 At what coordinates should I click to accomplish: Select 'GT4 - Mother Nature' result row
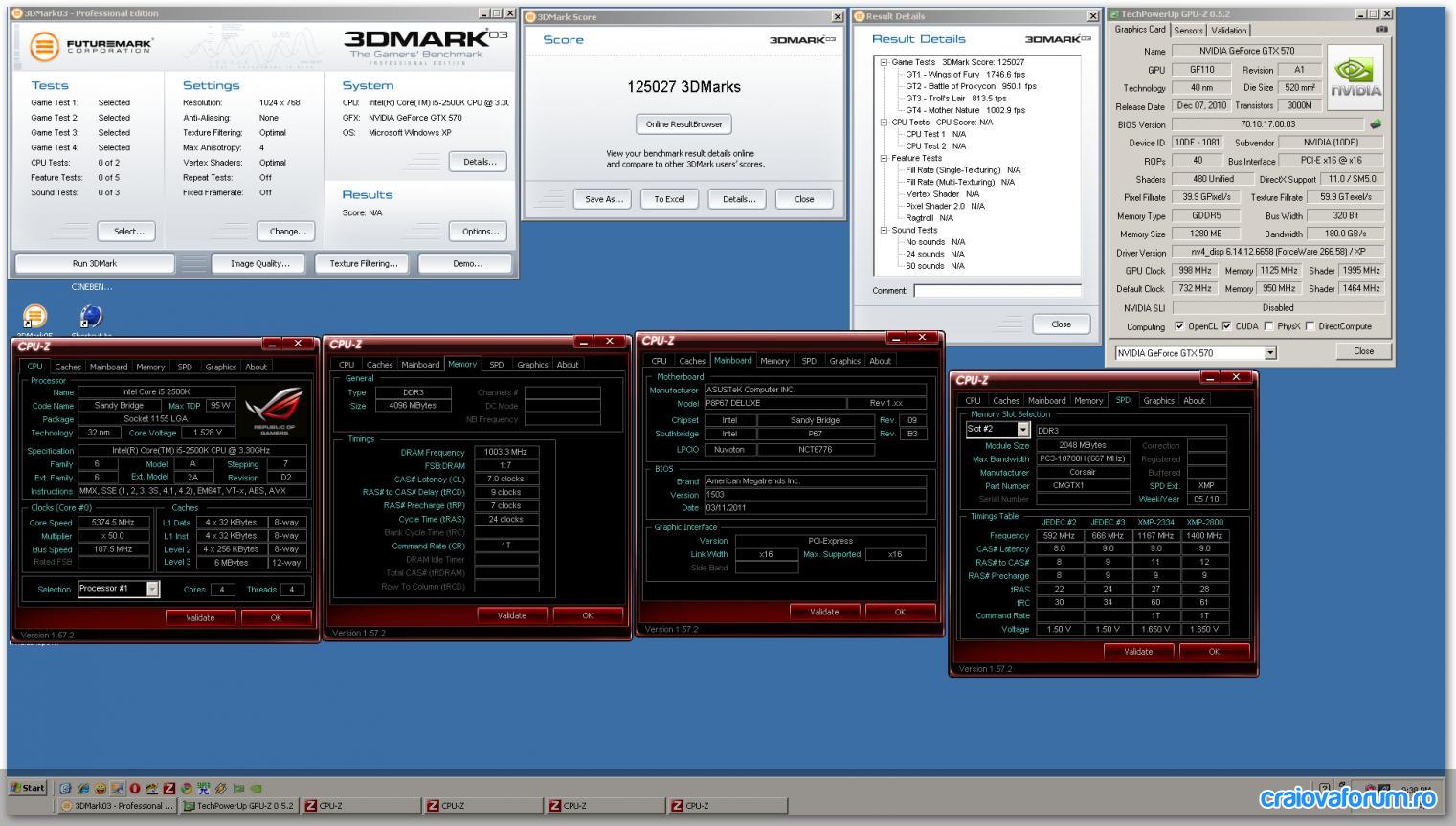[966, 110]
